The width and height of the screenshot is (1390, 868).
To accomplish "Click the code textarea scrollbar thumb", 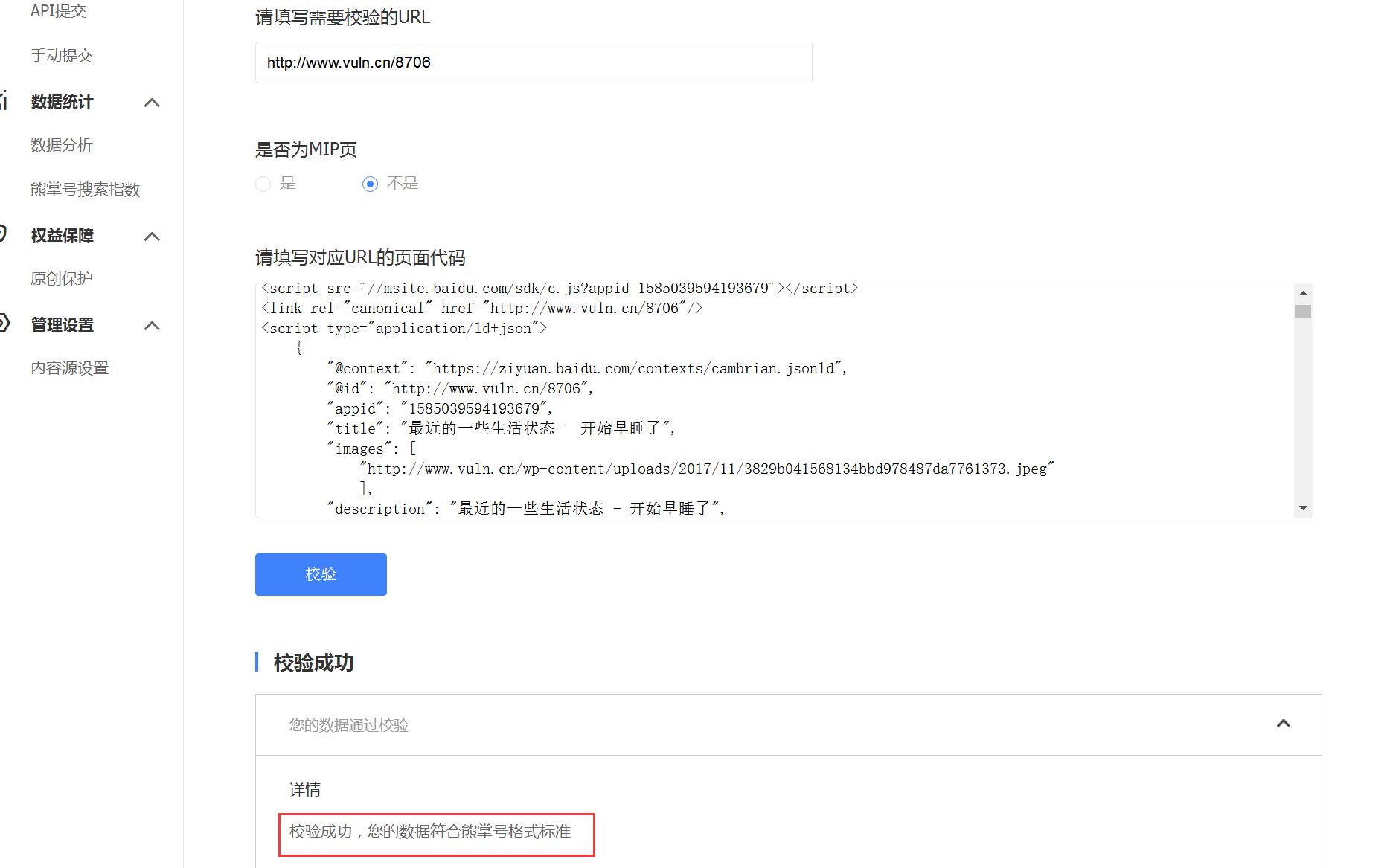I will (1303, 312).
